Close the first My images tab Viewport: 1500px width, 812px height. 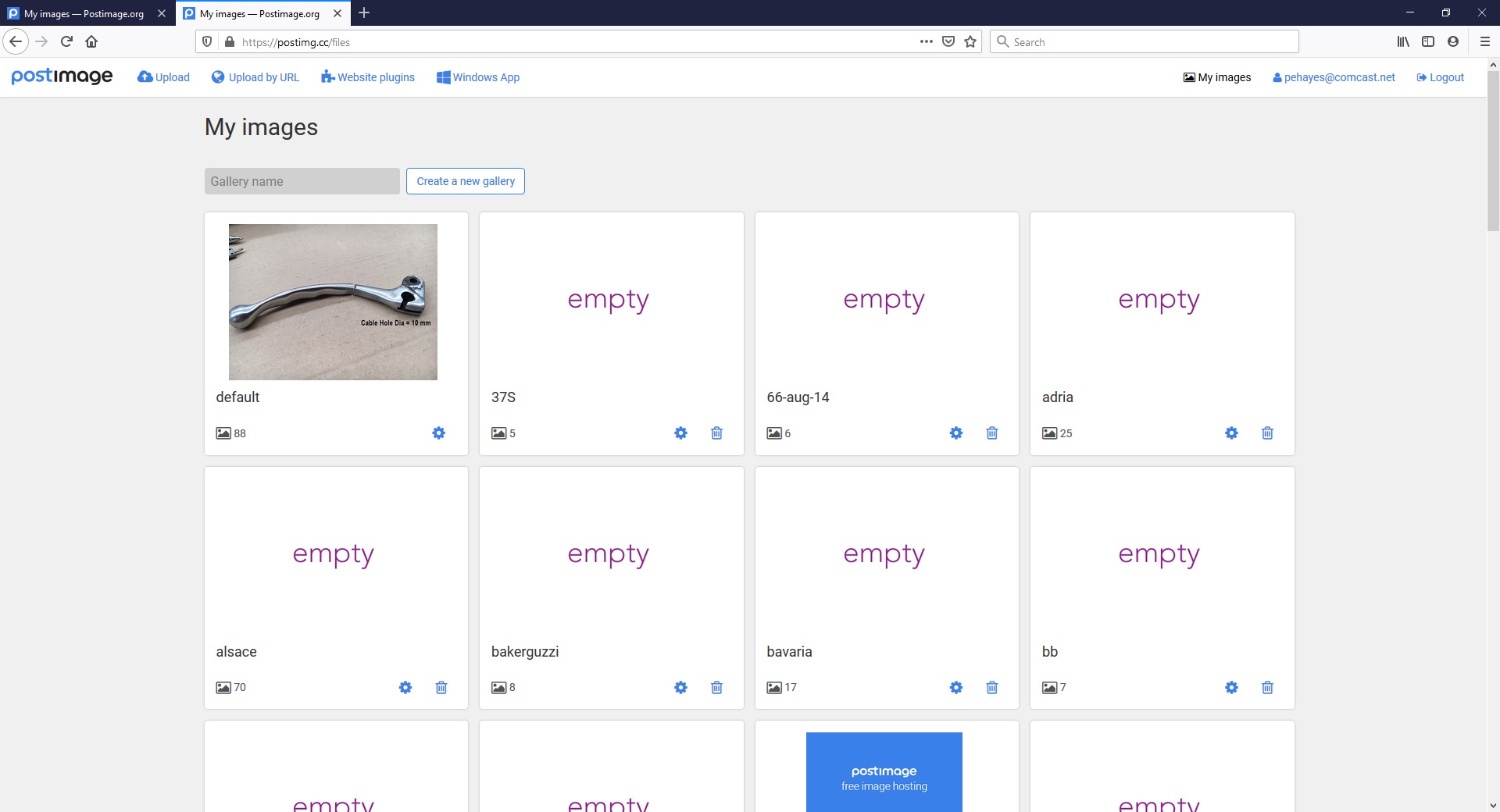point(162,13)
